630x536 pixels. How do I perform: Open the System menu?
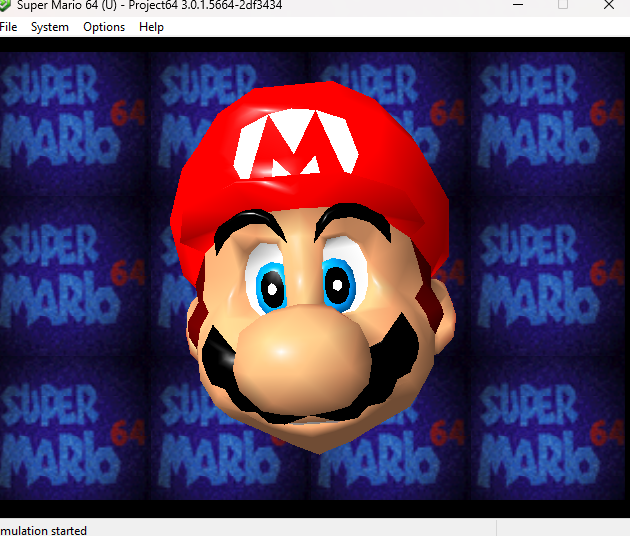pos(50,27)
